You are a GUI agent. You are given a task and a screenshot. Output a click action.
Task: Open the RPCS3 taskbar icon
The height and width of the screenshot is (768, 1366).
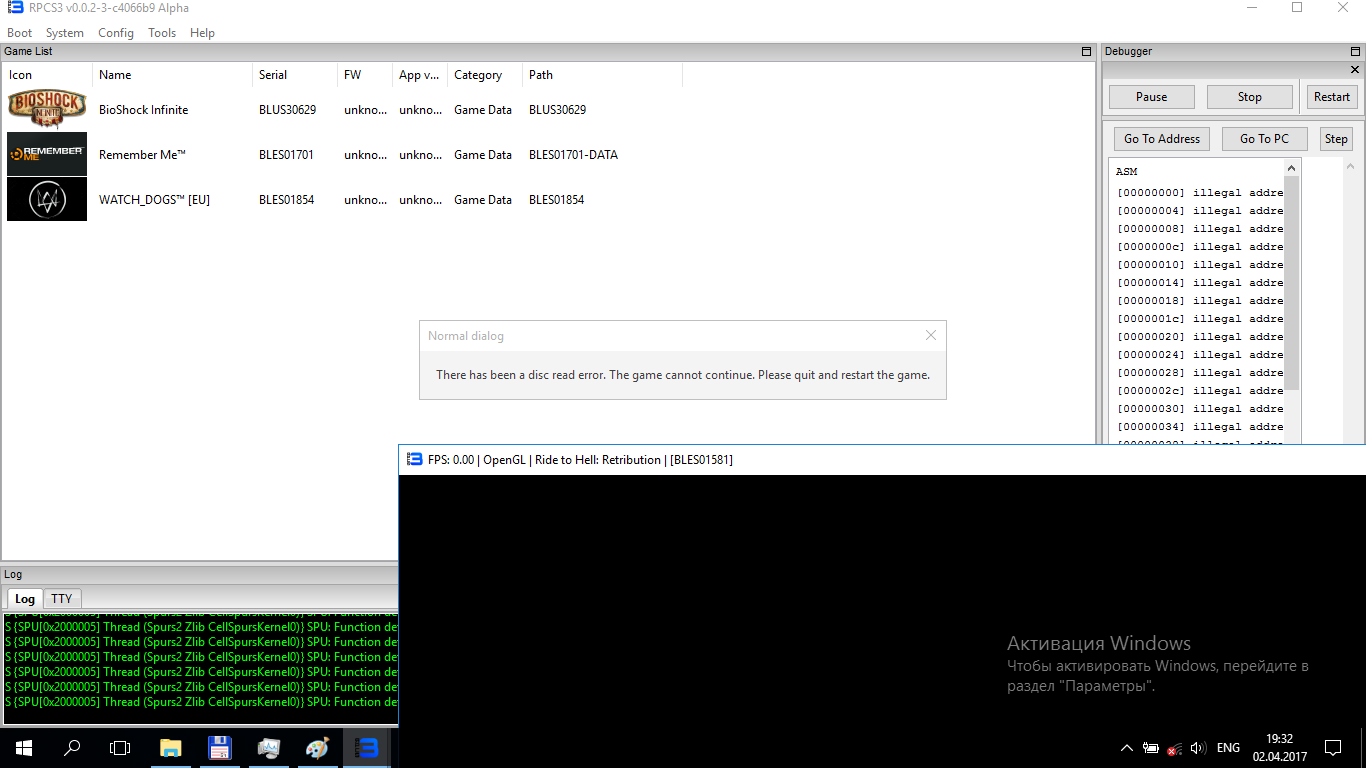point(366,747)
